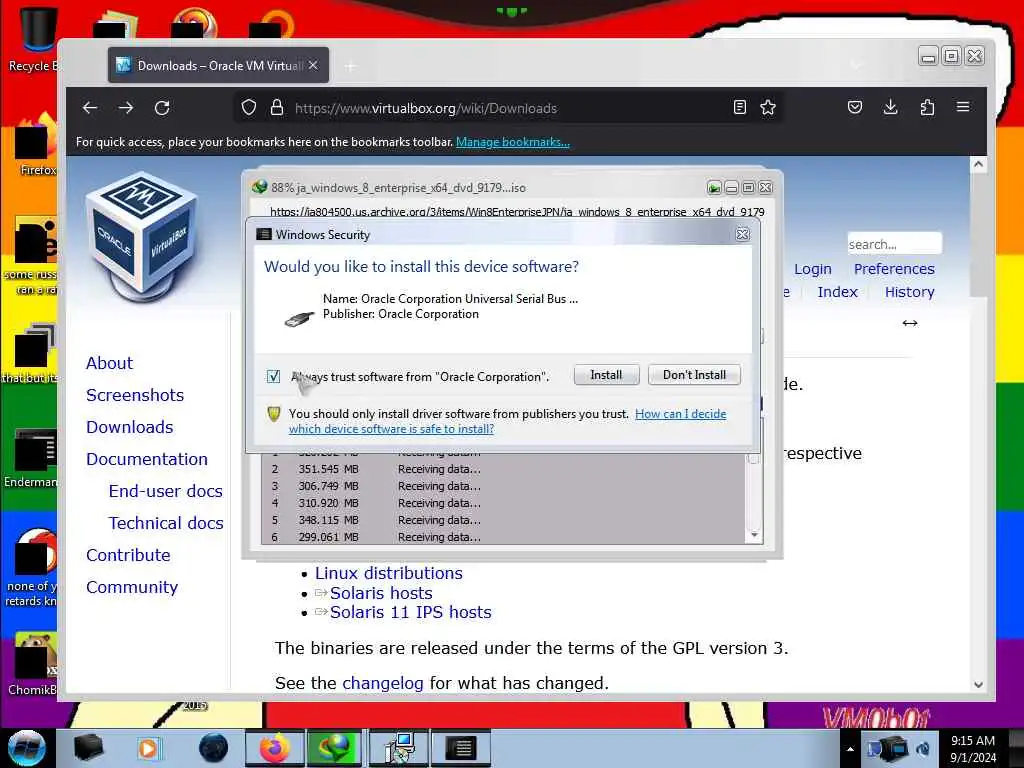Close the Windows Security dialog
This screenshot has height=768, width=1024.
743,234
